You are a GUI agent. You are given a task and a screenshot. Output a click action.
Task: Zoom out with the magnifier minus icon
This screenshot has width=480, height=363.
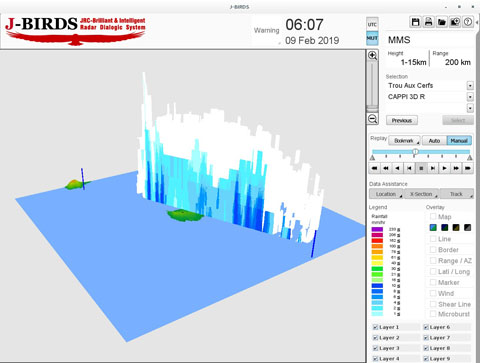372,119
